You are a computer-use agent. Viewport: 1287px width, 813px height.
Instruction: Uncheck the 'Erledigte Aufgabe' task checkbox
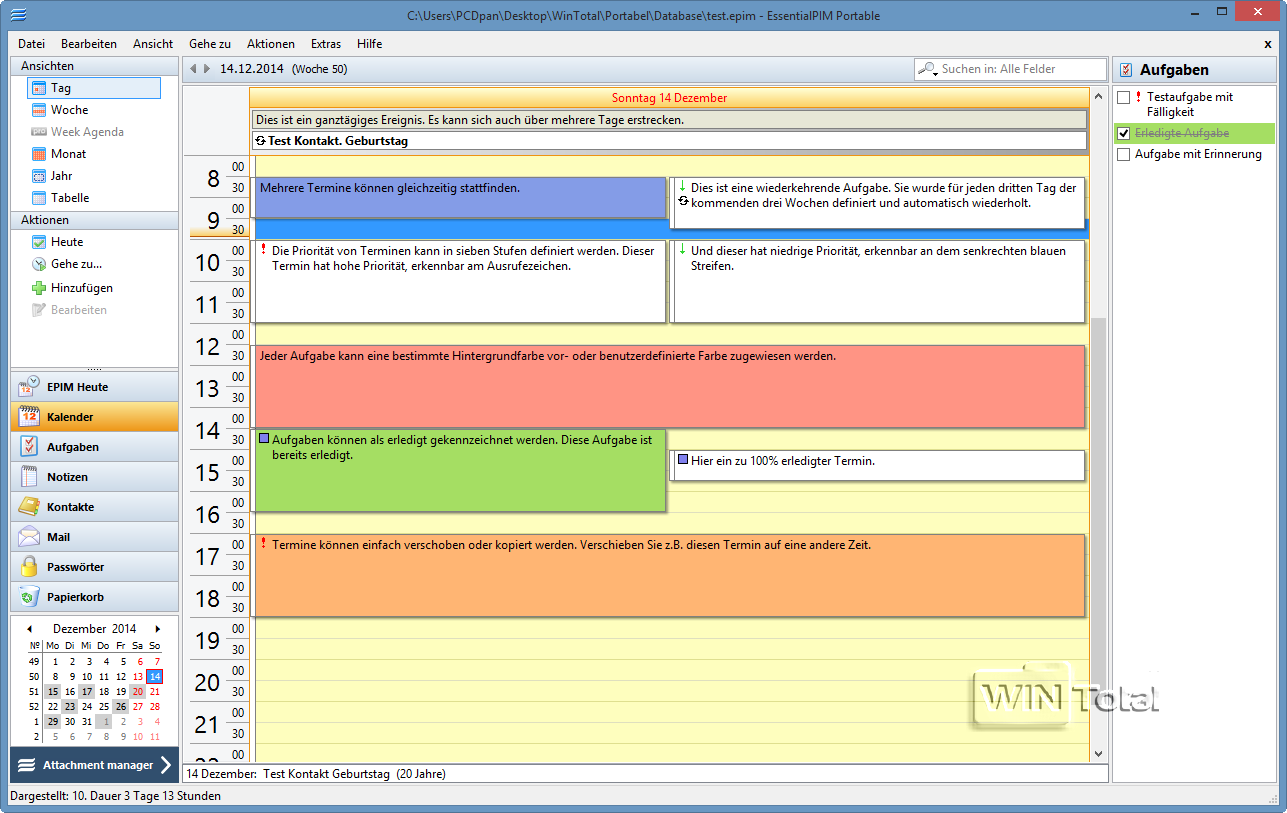tap(1124, 133)
